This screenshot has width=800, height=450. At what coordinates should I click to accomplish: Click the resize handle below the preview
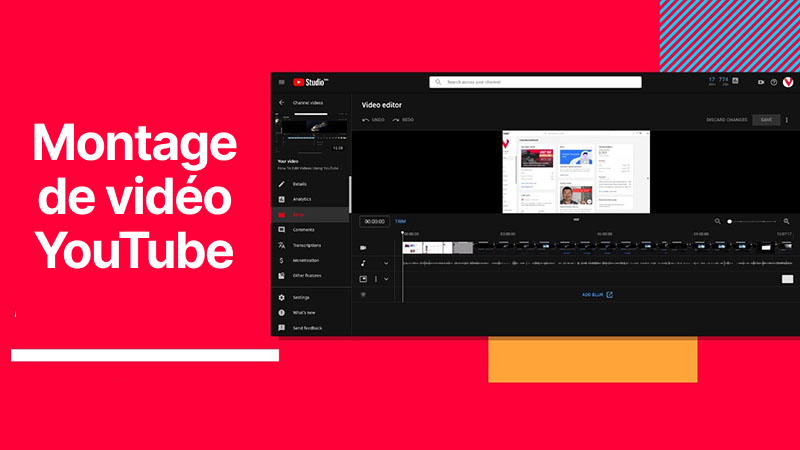(x=576, y=219)
